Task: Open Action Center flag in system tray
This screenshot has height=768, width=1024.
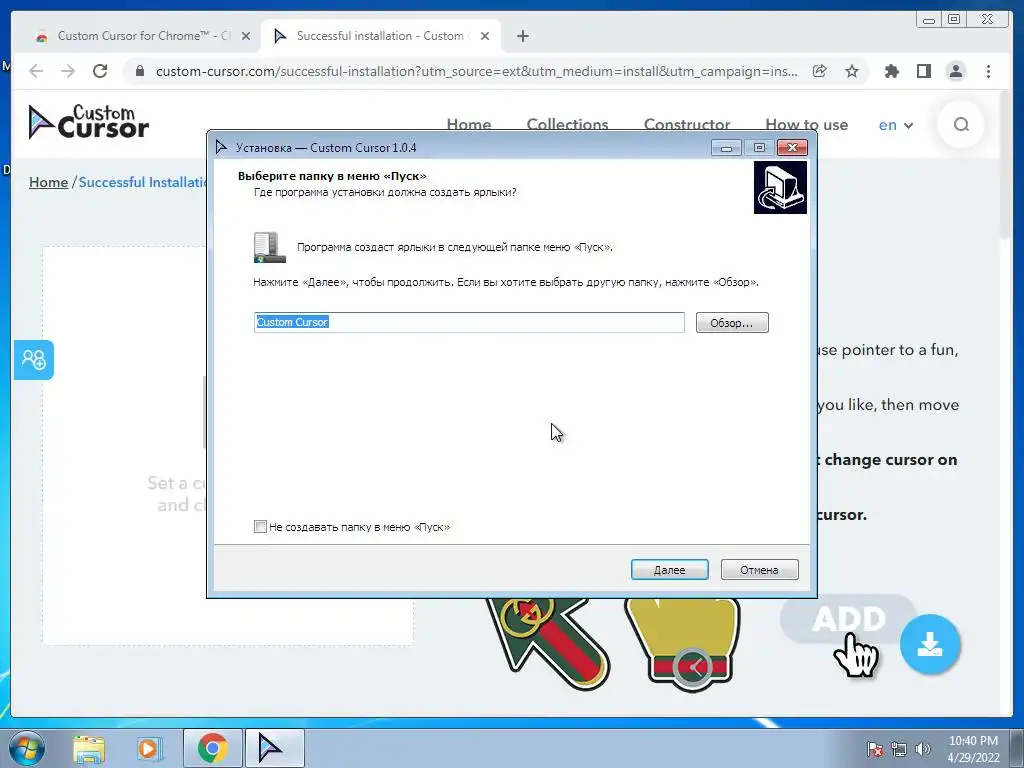Action: tap(874, 749)
